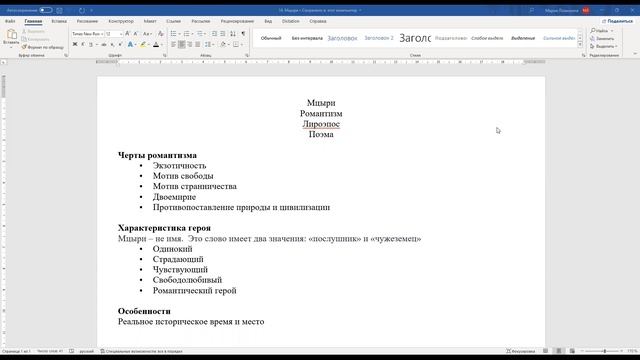640x360 pixels.
Task: Open the Файл menu tab
Action: coord(10,21)
